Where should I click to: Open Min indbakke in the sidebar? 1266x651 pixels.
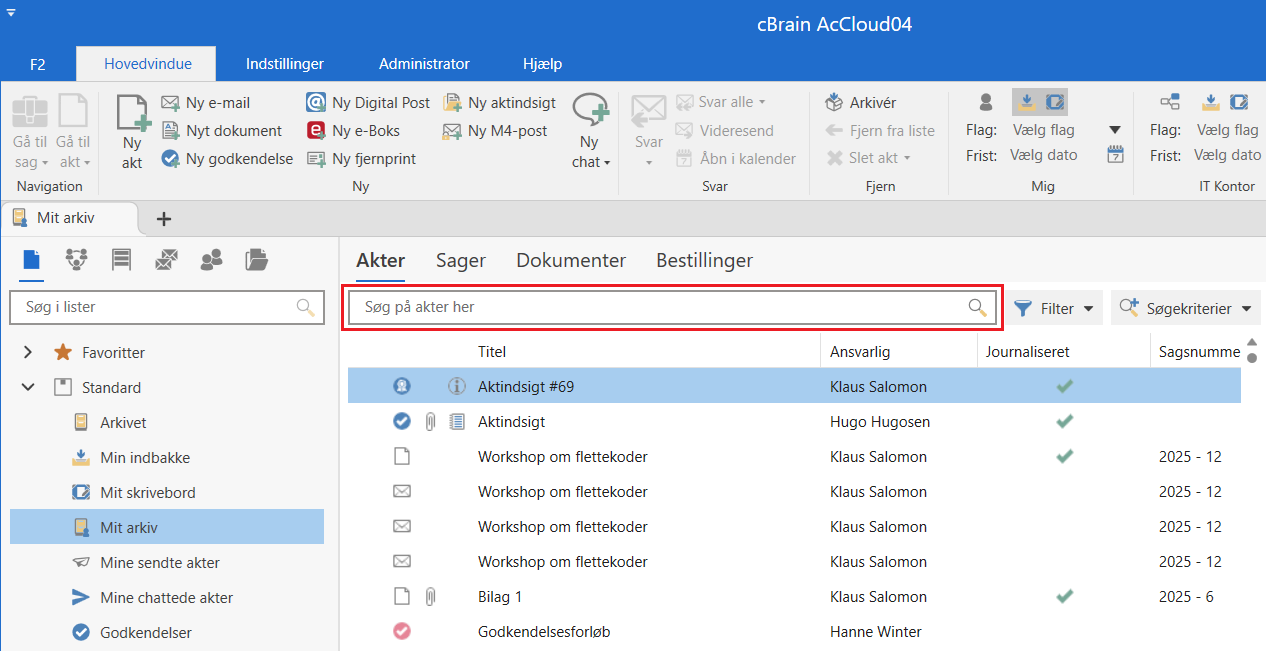point(145,457)
